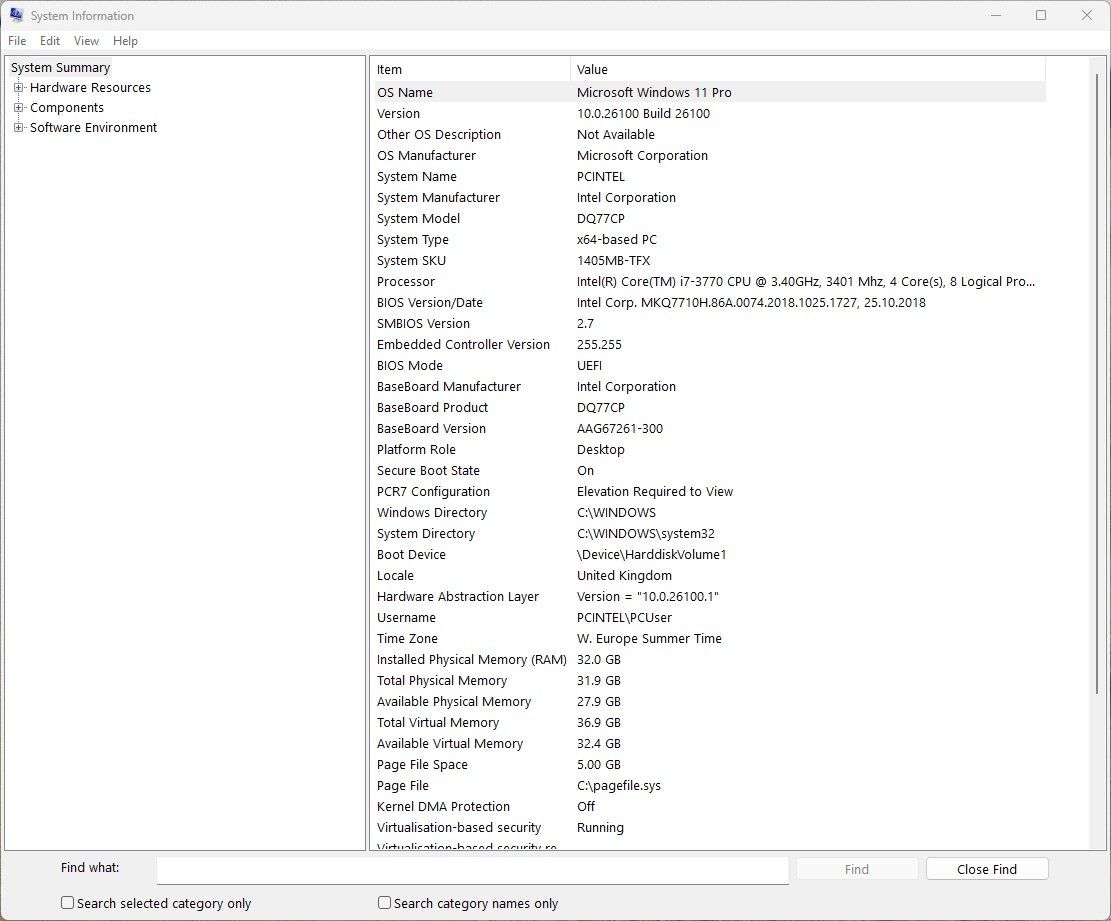Click the Item column header
Image resolution: width=1111 pixels, height=921 pixels.
(x=471, y=69)
